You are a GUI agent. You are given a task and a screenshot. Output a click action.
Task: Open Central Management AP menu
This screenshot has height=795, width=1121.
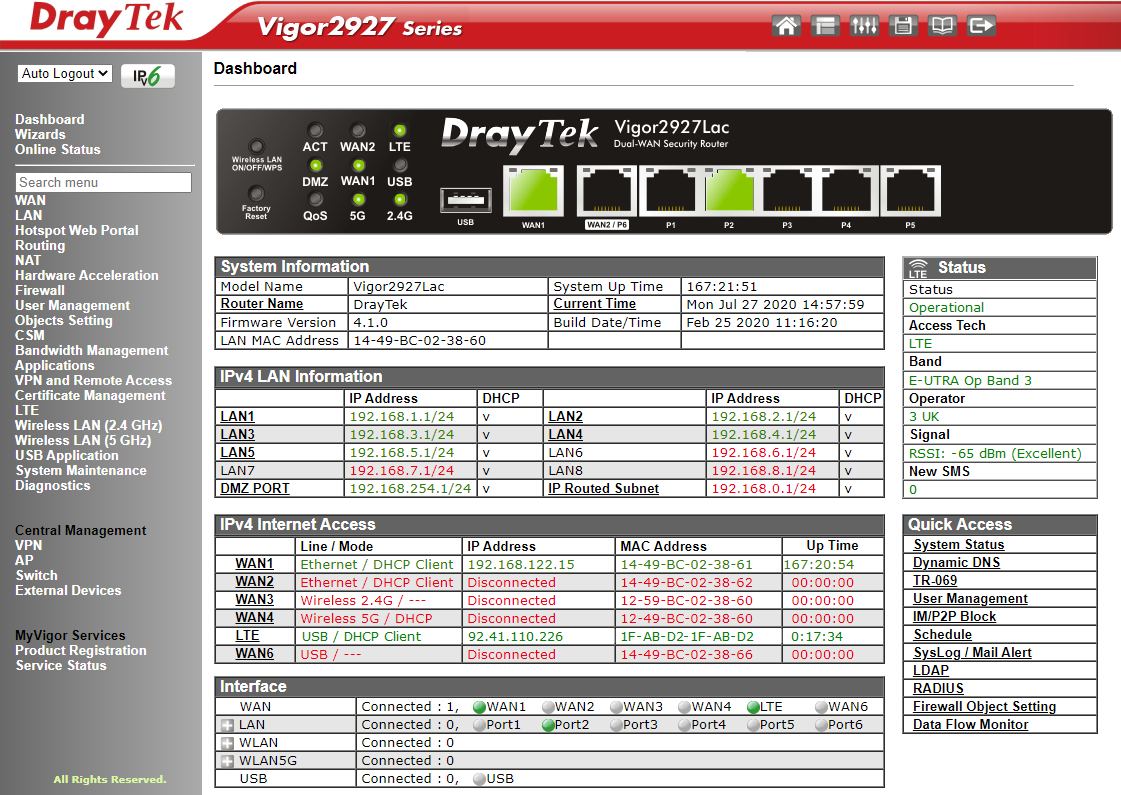tap(24, 561)
